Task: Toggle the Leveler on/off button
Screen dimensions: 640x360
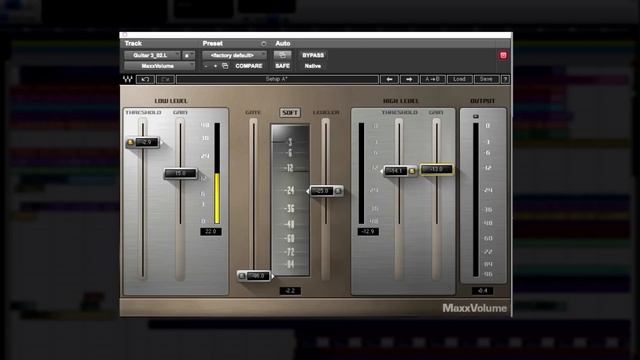Action: click(338, 191)
